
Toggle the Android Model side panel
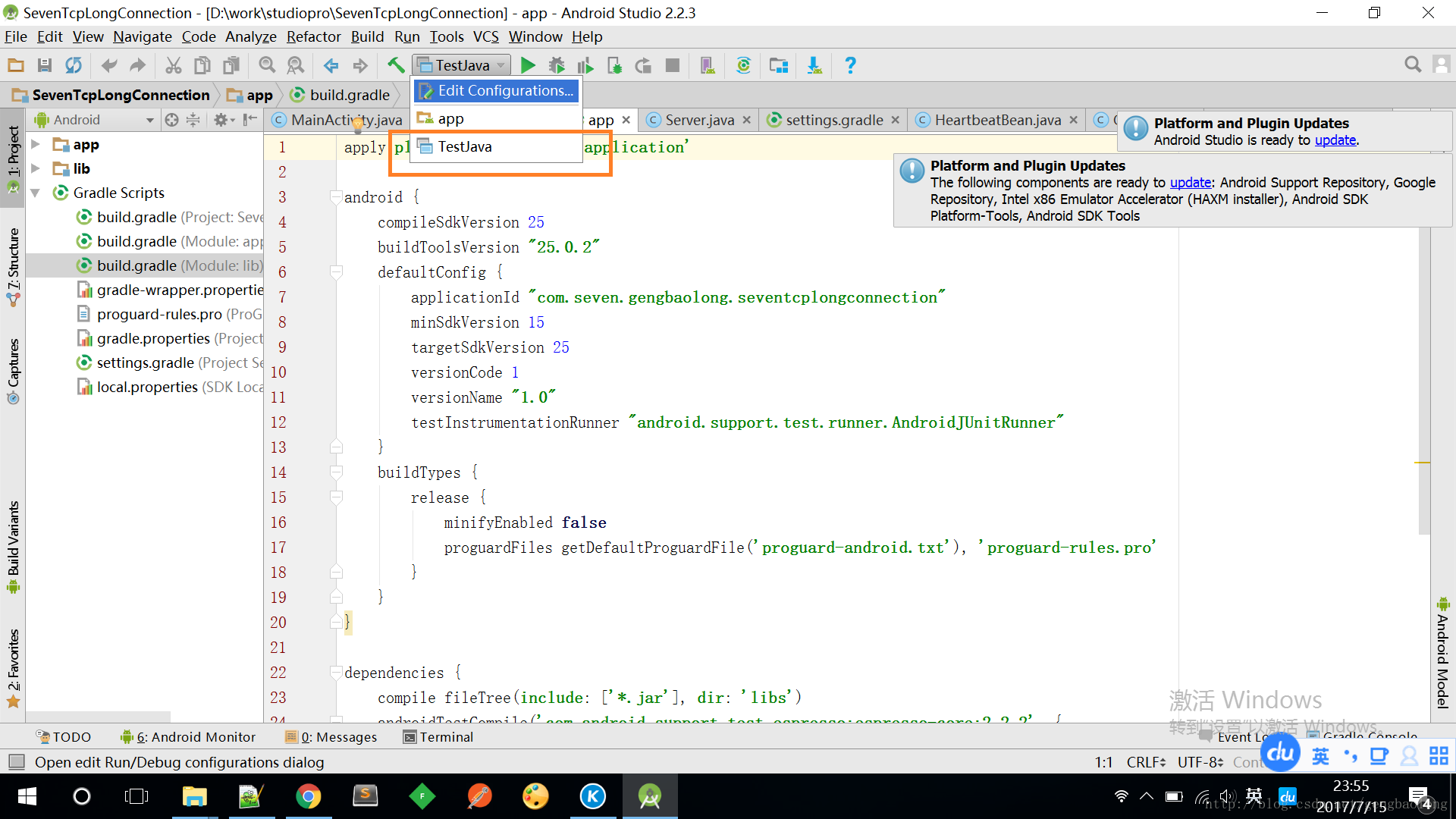click(1442, 653)
